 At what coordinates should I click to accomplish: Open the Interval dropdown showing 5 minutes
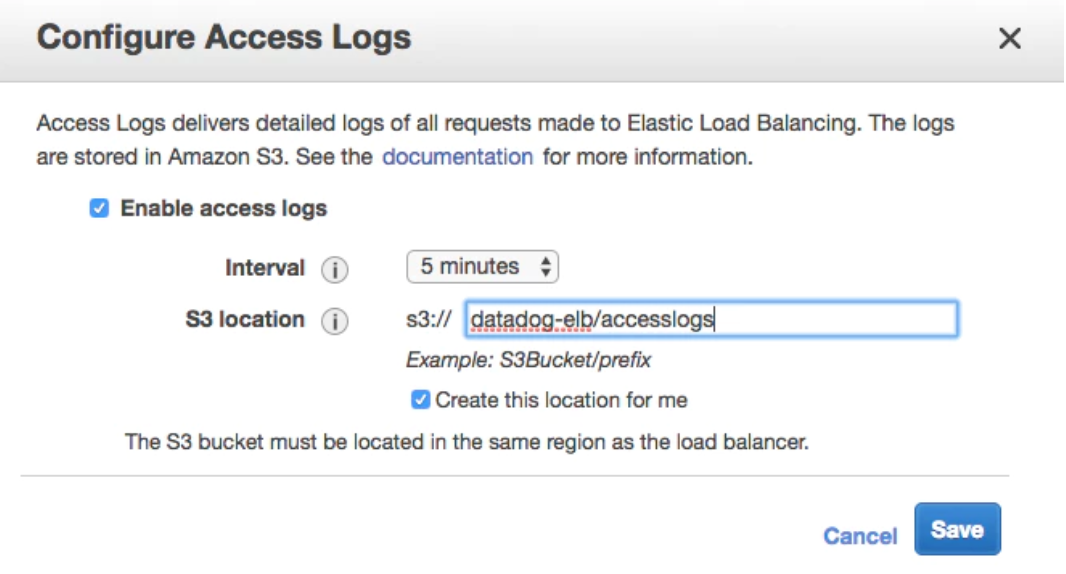pos(481,267)
